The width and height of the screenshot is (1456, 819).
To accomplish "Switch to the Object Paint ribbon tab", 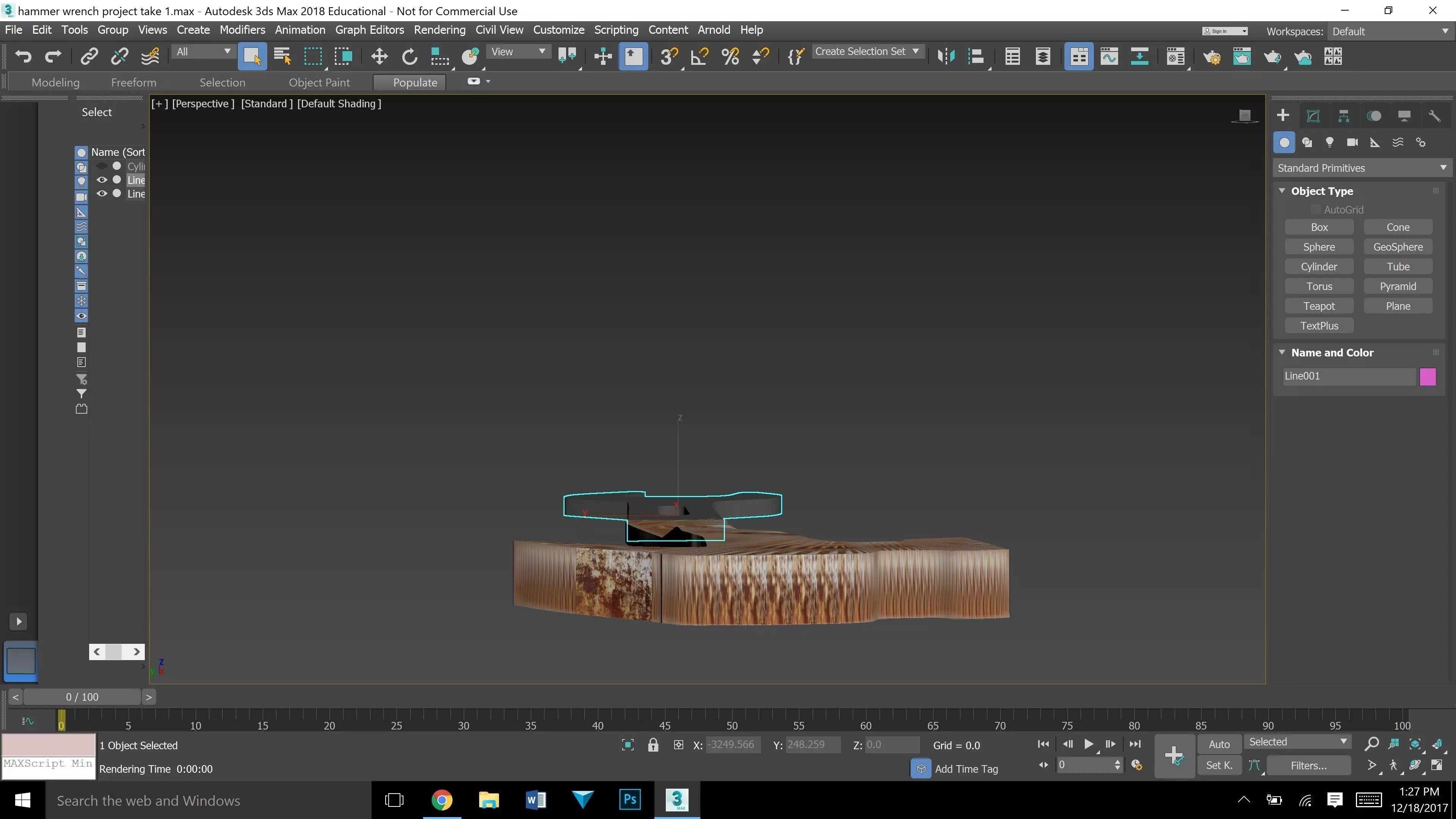I will (319, 83).
